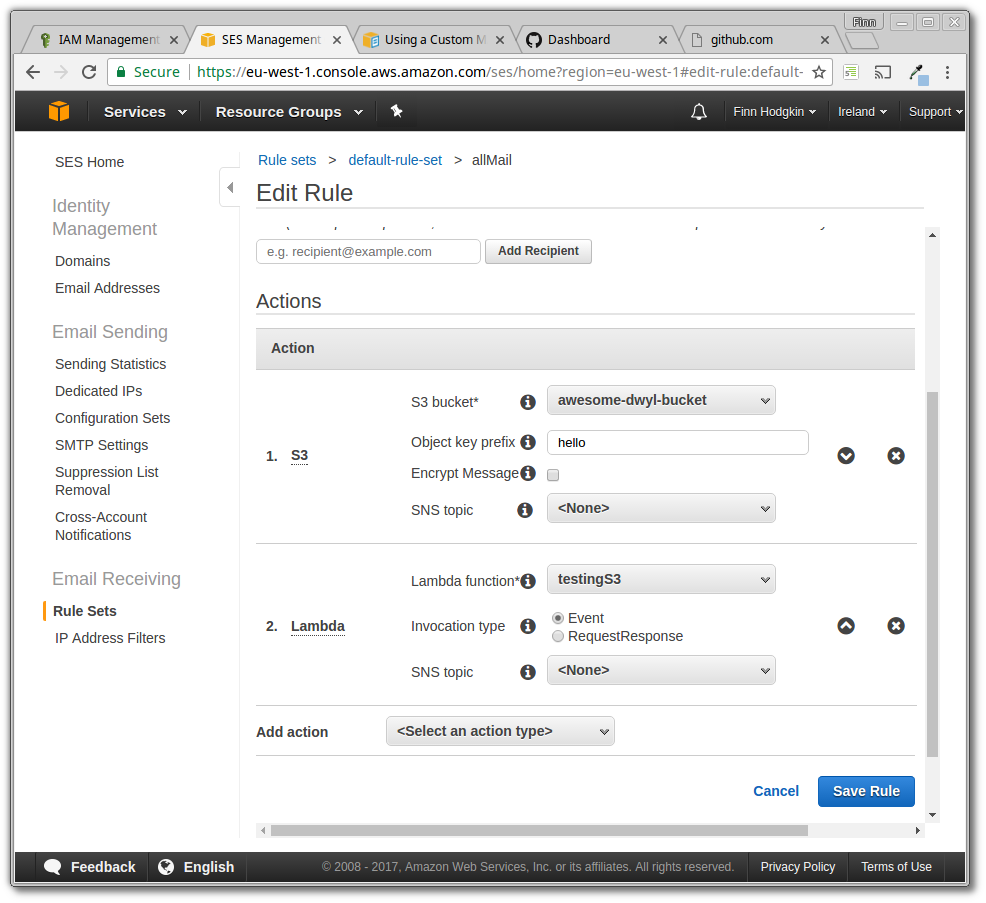Click the info icon beside S3 bucket
The image size is (986, 903).
[x=527, y=402]
